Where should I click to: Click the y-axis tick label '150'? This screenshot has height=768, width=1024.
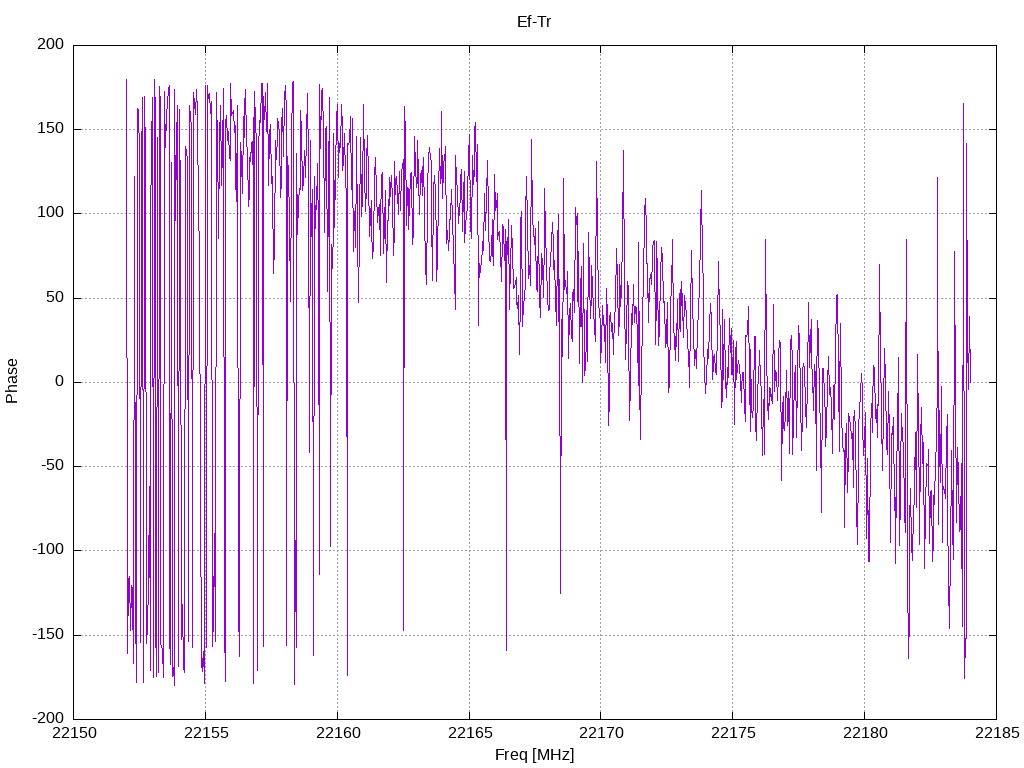(x=51, y=129)
